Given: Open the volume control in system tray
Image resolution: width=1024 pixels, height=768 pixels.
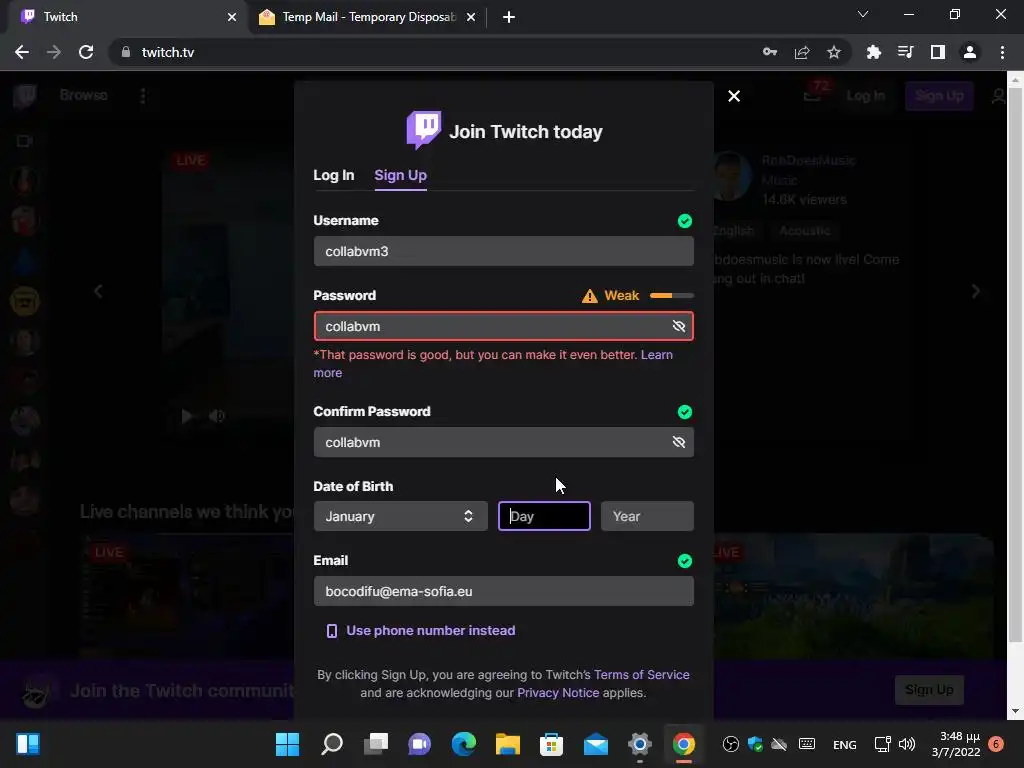Looking at the screenshot, I should 907,744.
